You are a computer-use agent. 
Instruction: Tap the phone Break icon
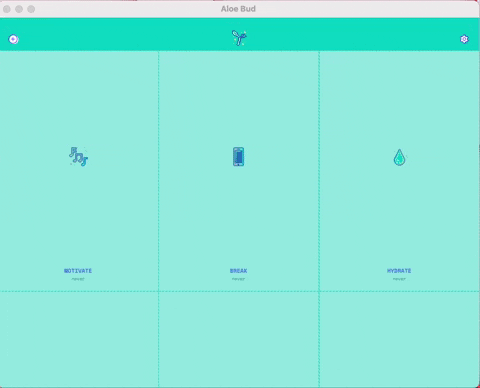point(238,157)
